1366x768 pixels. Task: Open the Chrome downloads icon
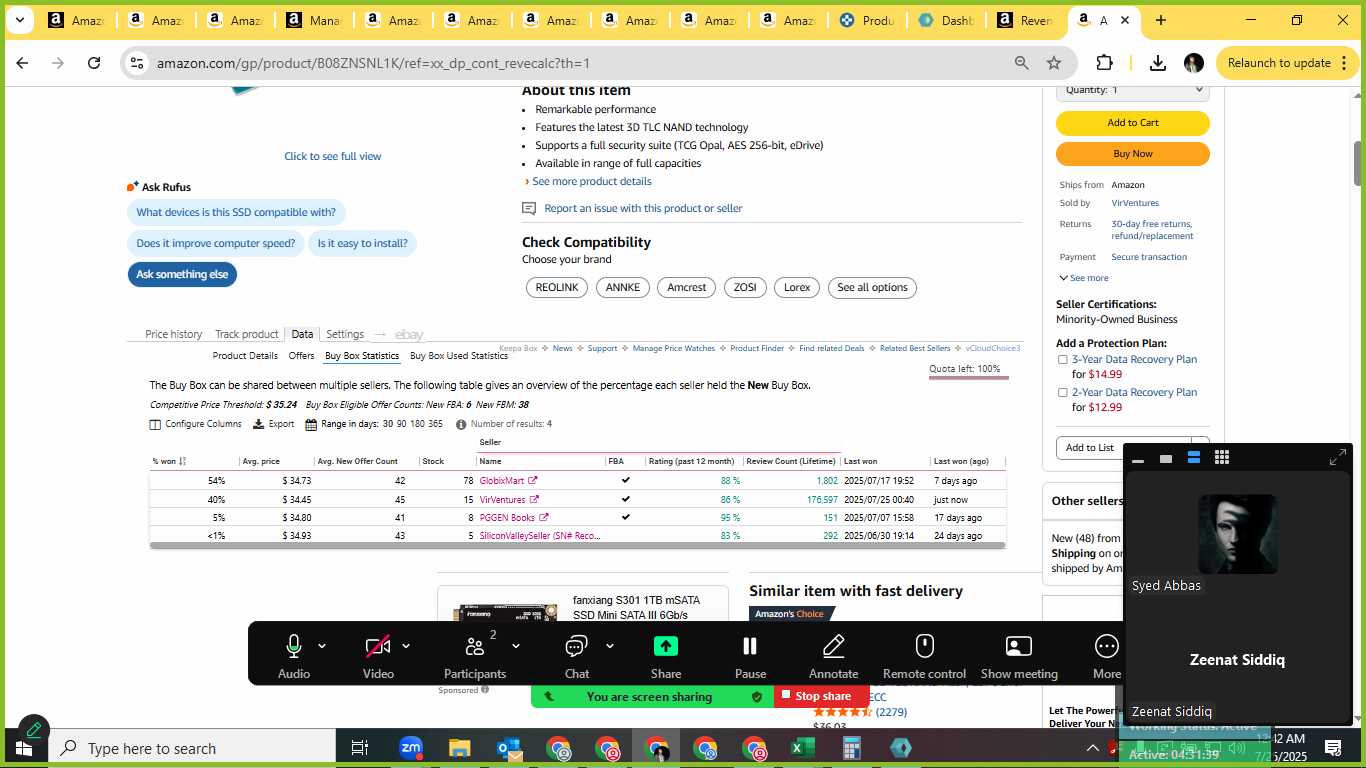click(1158, 63)
